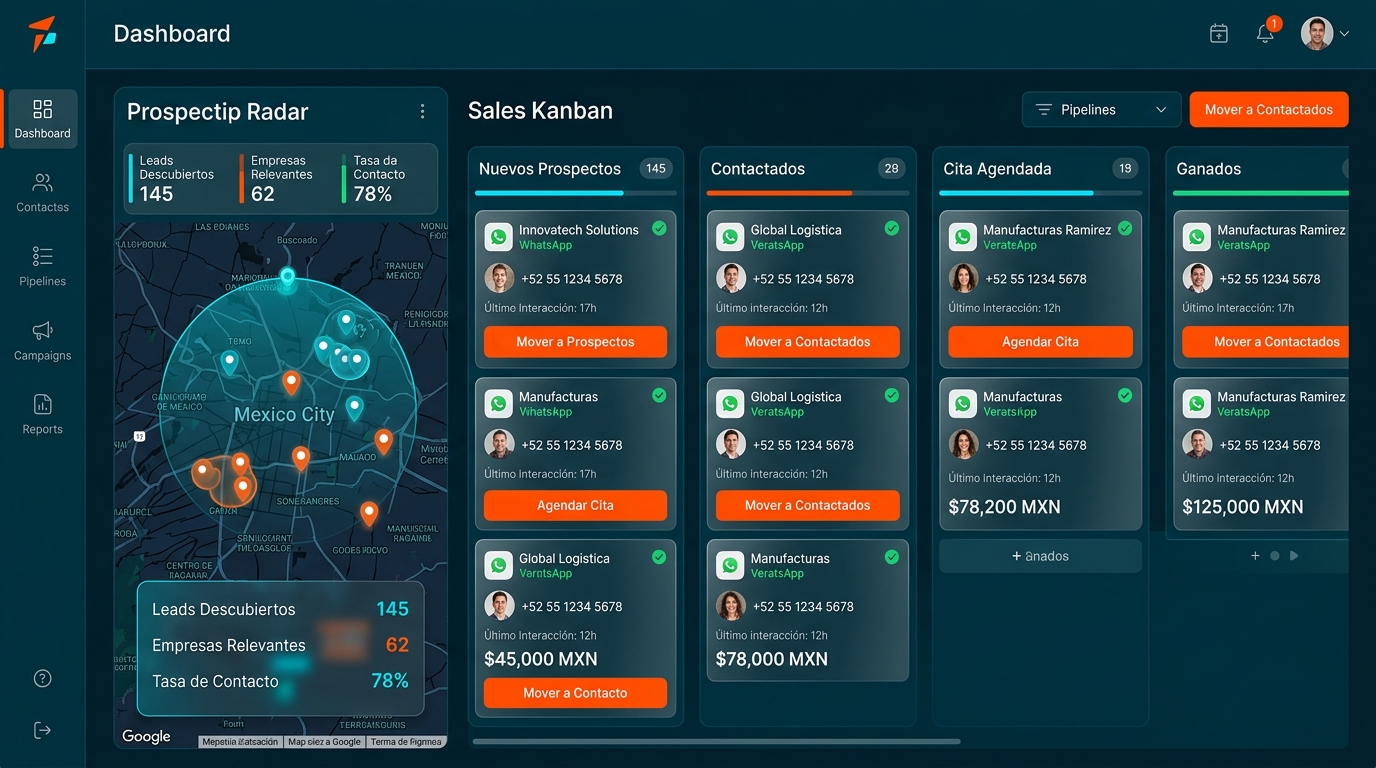Screen dimensions: 1376x768
Task: Click the orange Mover a Contactados header button
Action: (x=1269, y=110)
